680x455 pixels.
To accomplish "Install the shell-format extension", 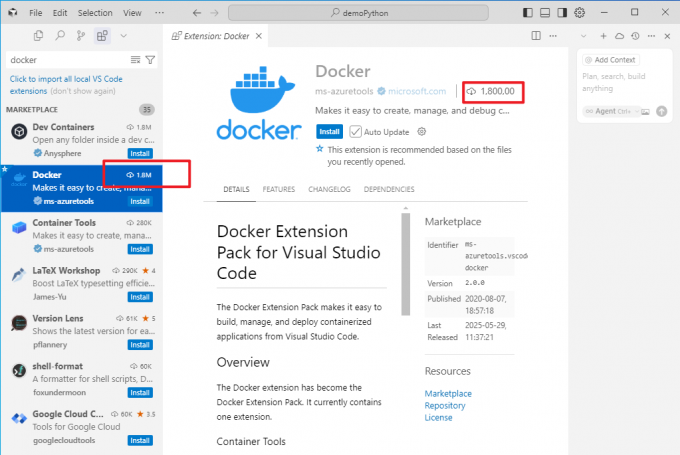I will click(140, 393).
